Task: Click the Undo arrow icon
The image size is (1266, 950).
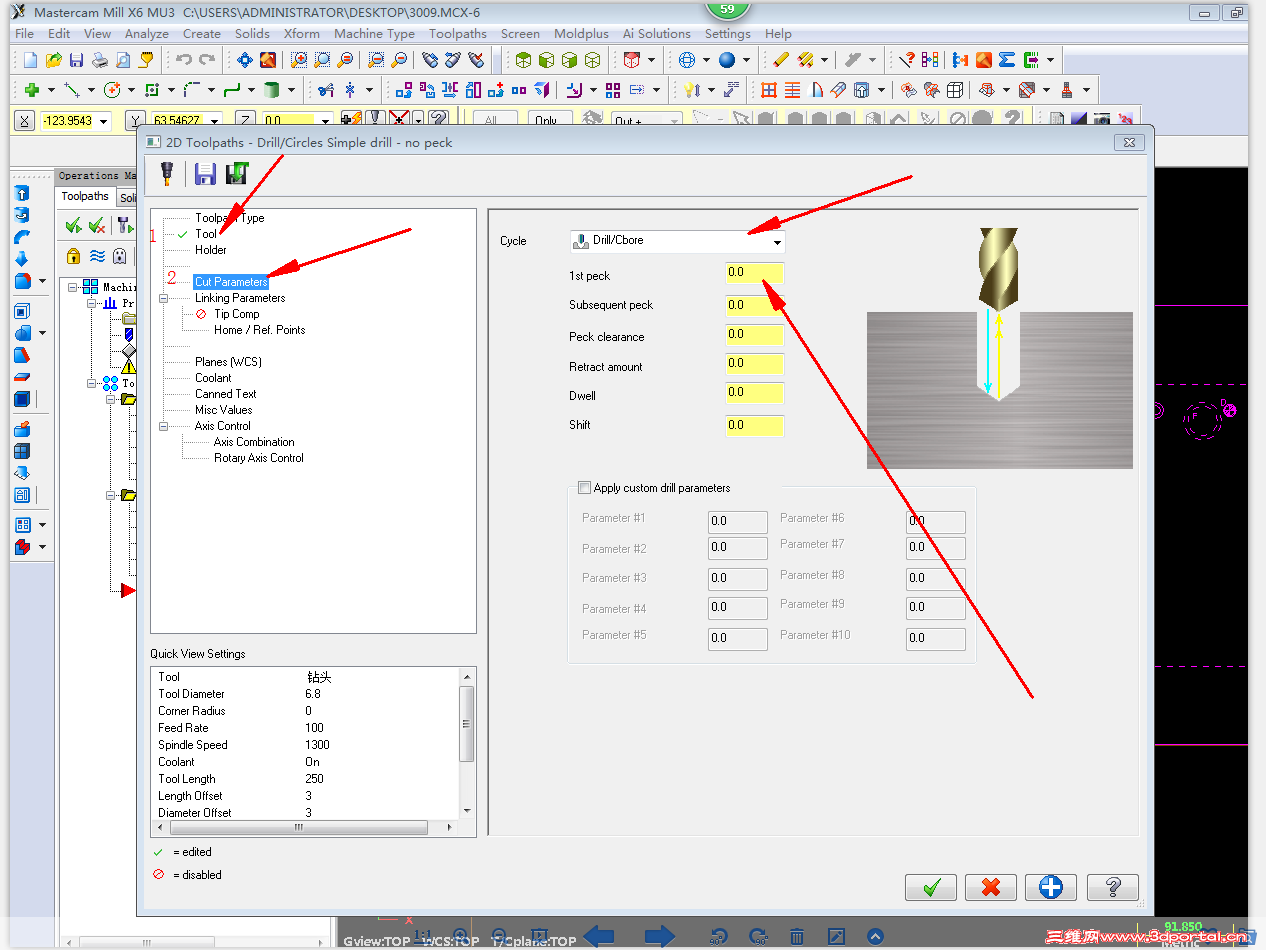Action: point(184,60)
